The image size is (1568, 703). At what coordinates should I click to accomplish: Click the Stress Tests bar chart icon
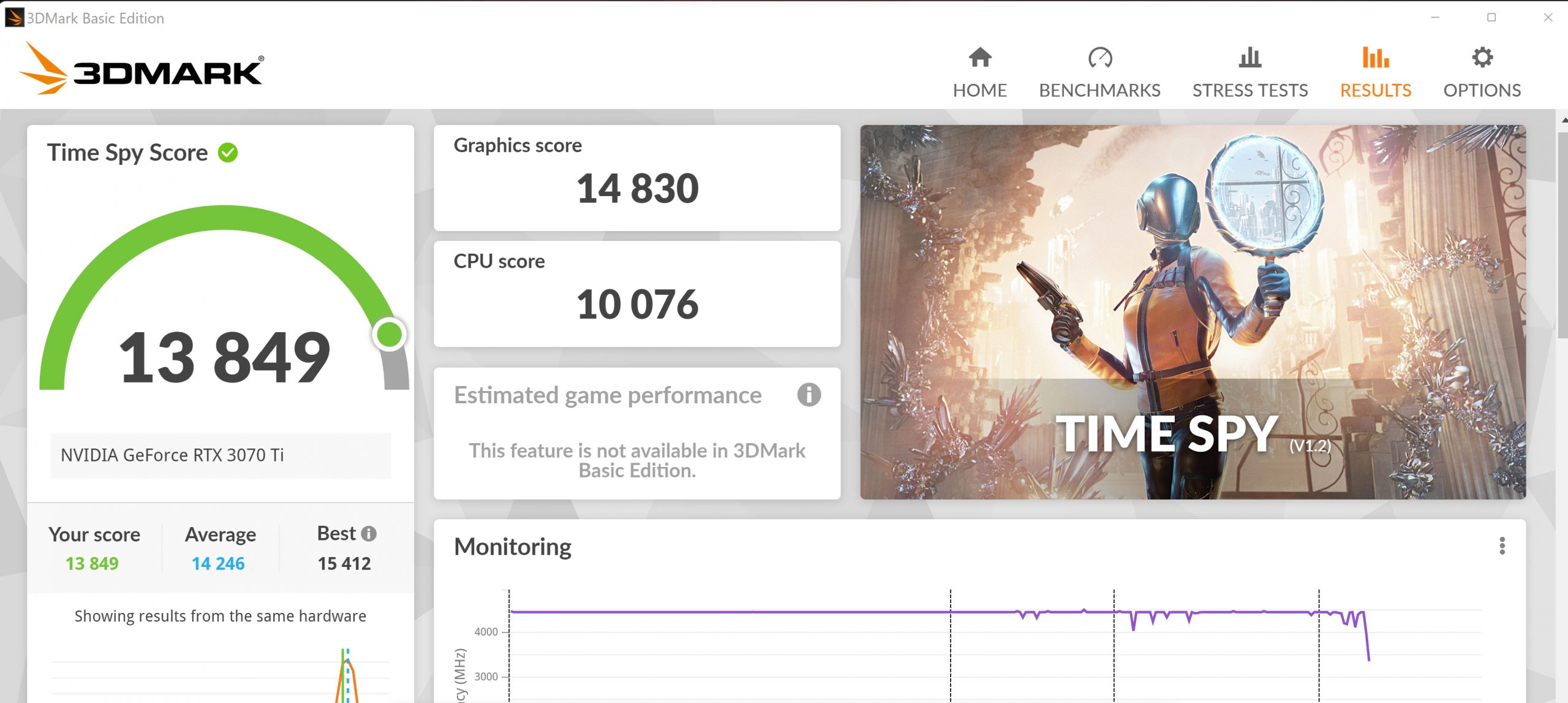tap(1249, 58)
